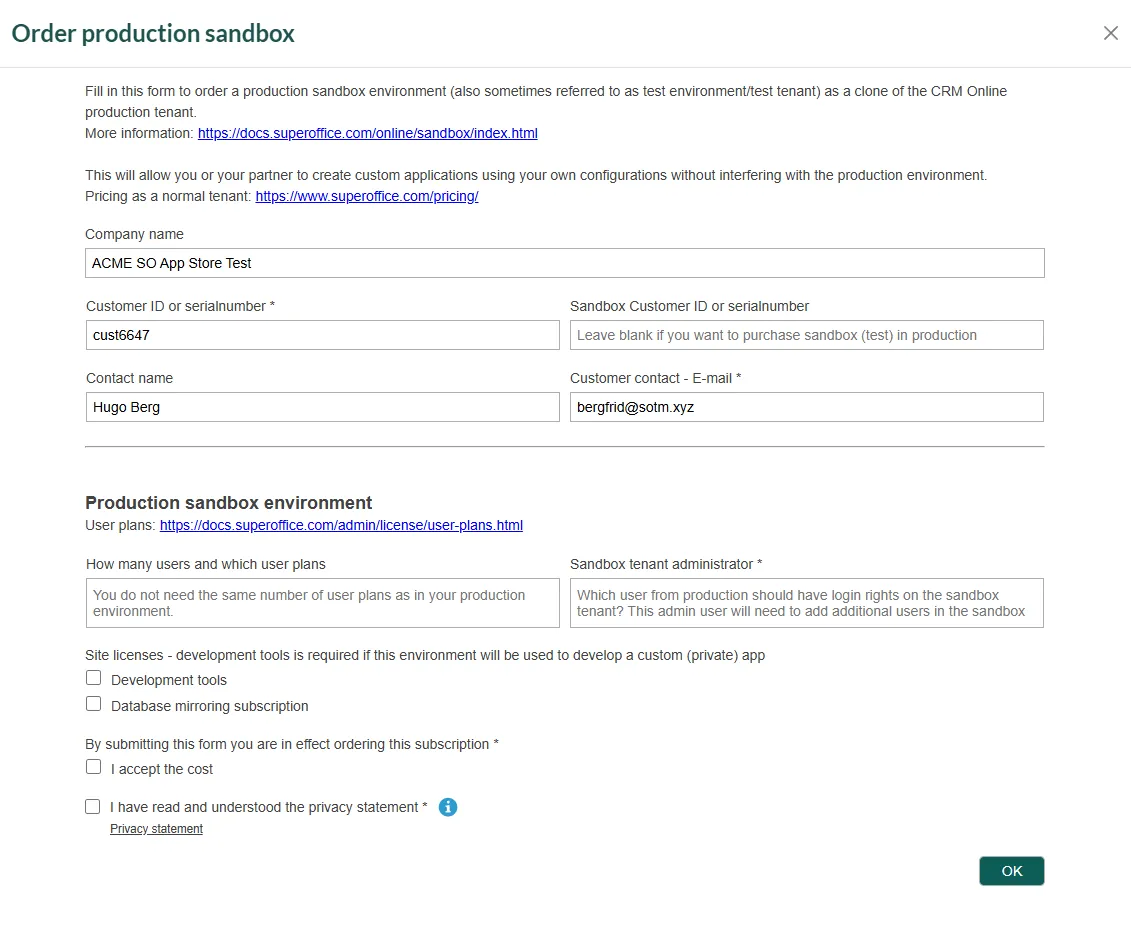Click the Production sandbox environment heading

228,503
